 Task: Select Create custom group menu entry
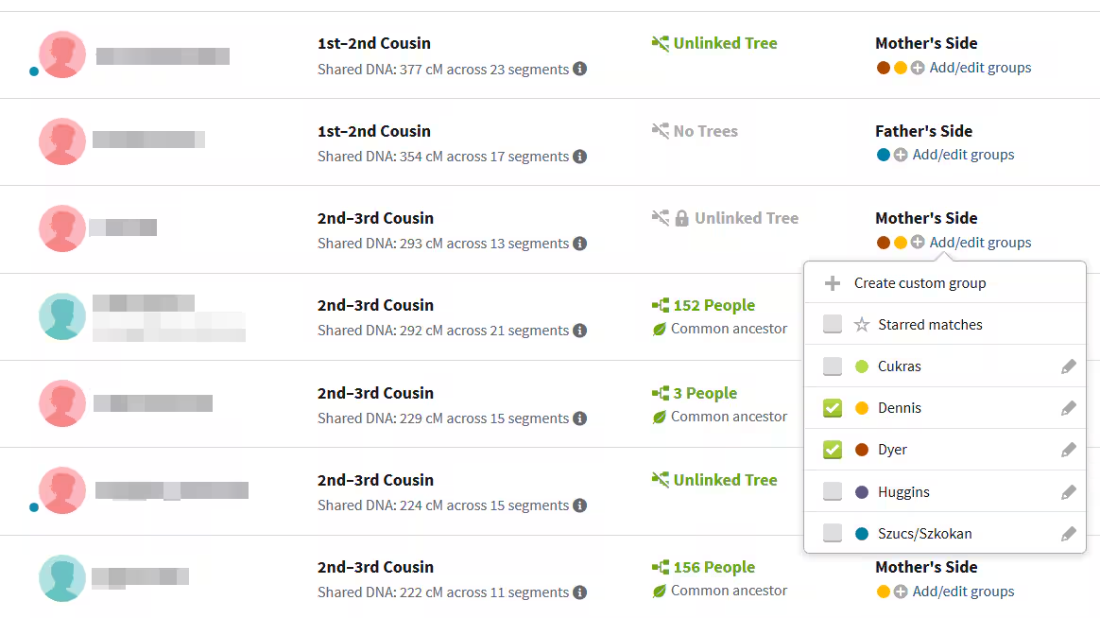(945, 283)
